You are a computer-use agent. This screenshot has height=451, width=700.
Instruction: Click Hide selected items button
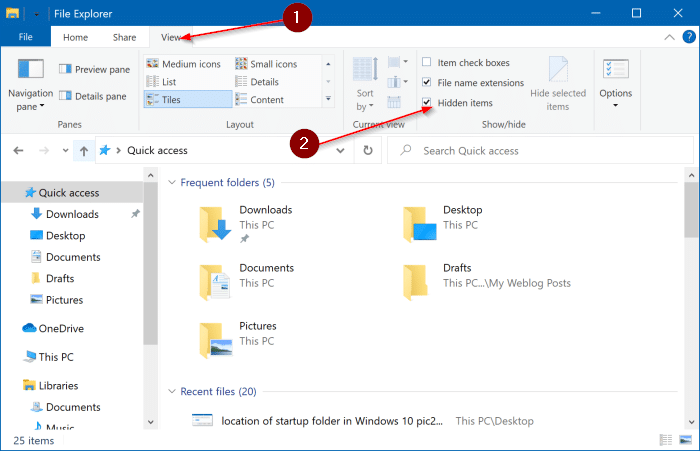click(558, 83)
